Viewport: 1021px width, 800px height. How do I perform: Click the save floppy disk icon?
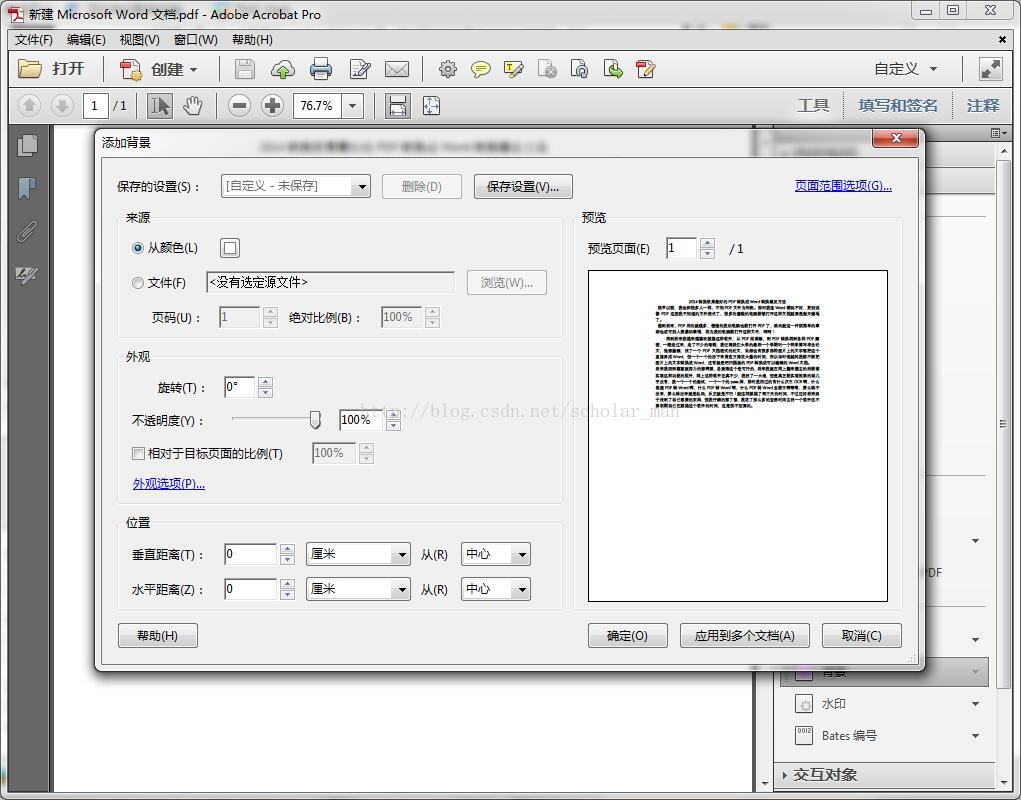coord(245,69)
